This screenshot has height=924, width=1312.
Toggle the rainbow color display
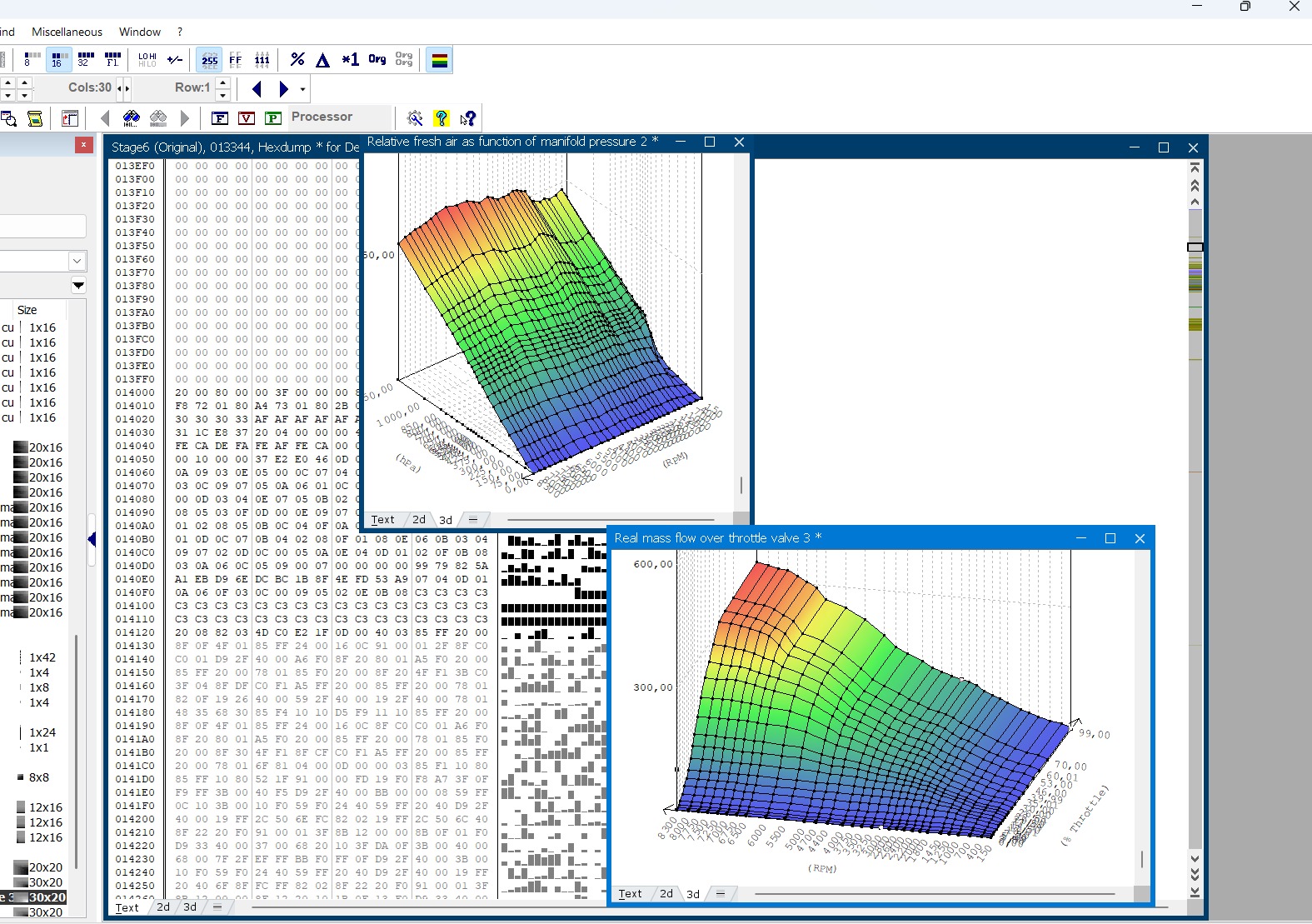[439, 60]
